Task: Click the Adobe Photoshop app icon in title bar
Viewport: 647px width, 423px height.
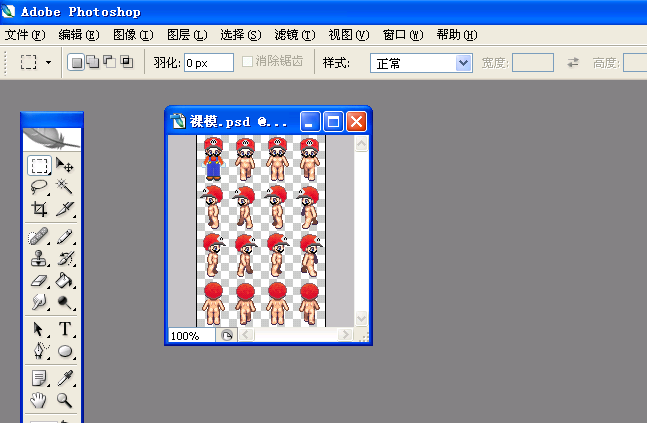Action: coord(8,11)
